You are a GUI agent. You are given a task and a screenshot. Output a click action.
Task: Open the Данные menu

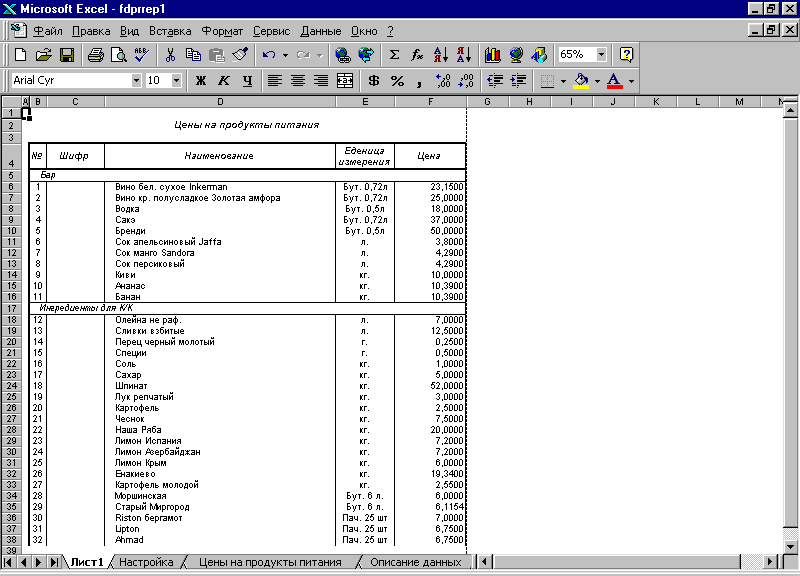tap(320, 31)
